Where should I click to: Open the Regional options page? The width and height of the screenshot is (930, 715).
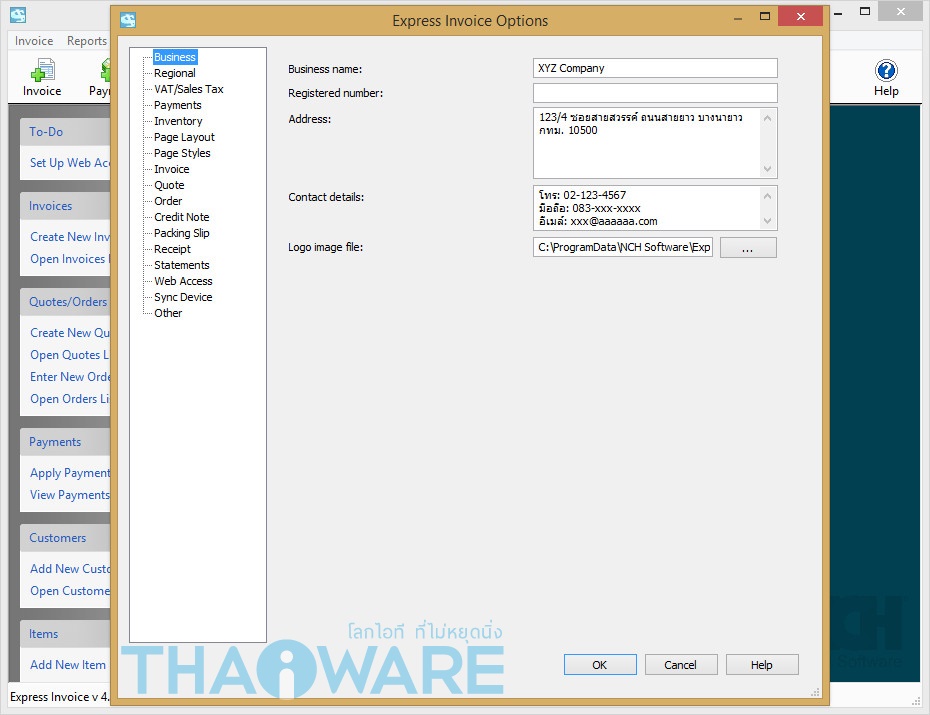click(174, 73)
